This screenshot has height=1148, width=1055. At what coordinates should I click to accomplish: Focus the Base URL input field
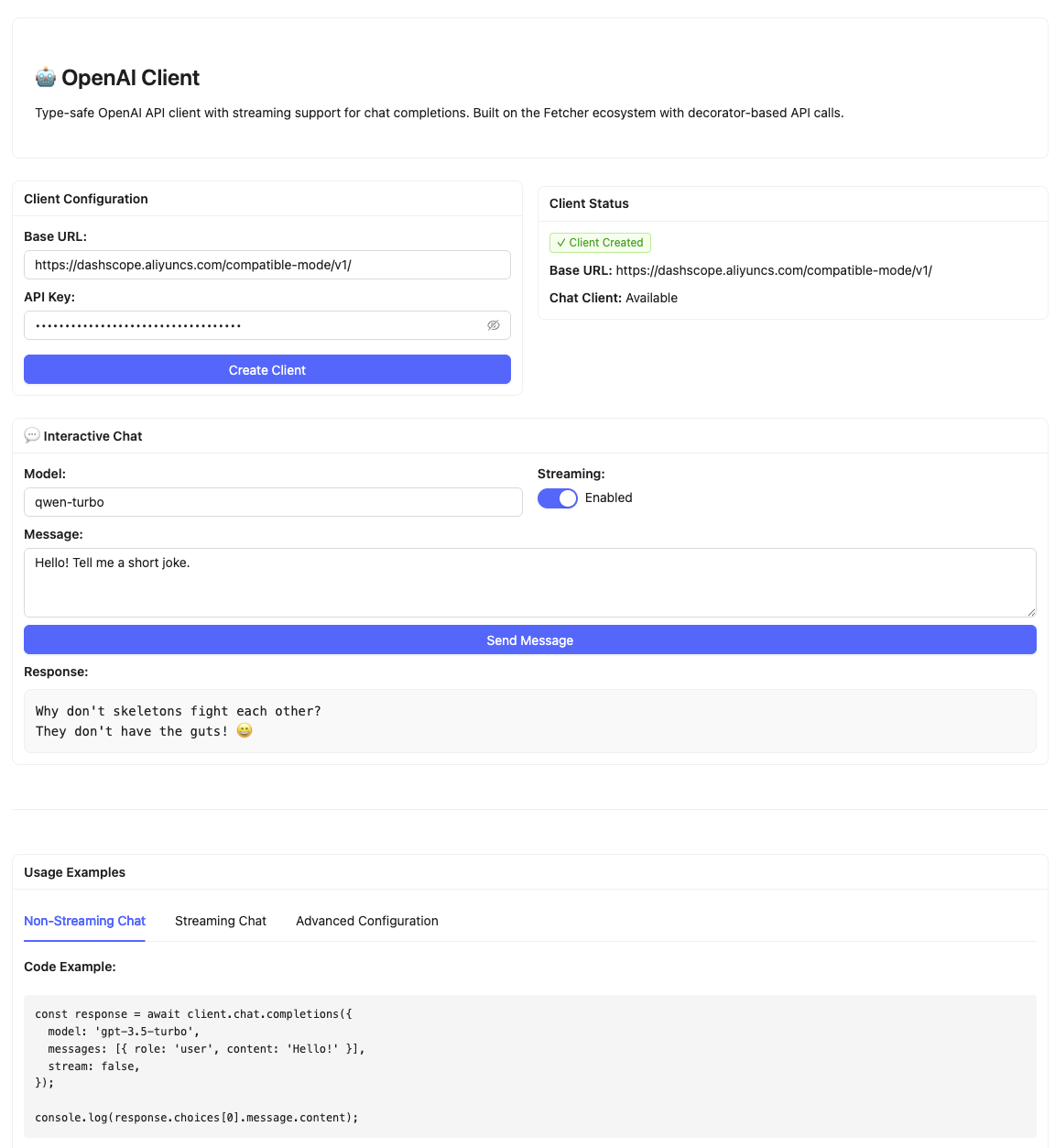pos(266,265)
